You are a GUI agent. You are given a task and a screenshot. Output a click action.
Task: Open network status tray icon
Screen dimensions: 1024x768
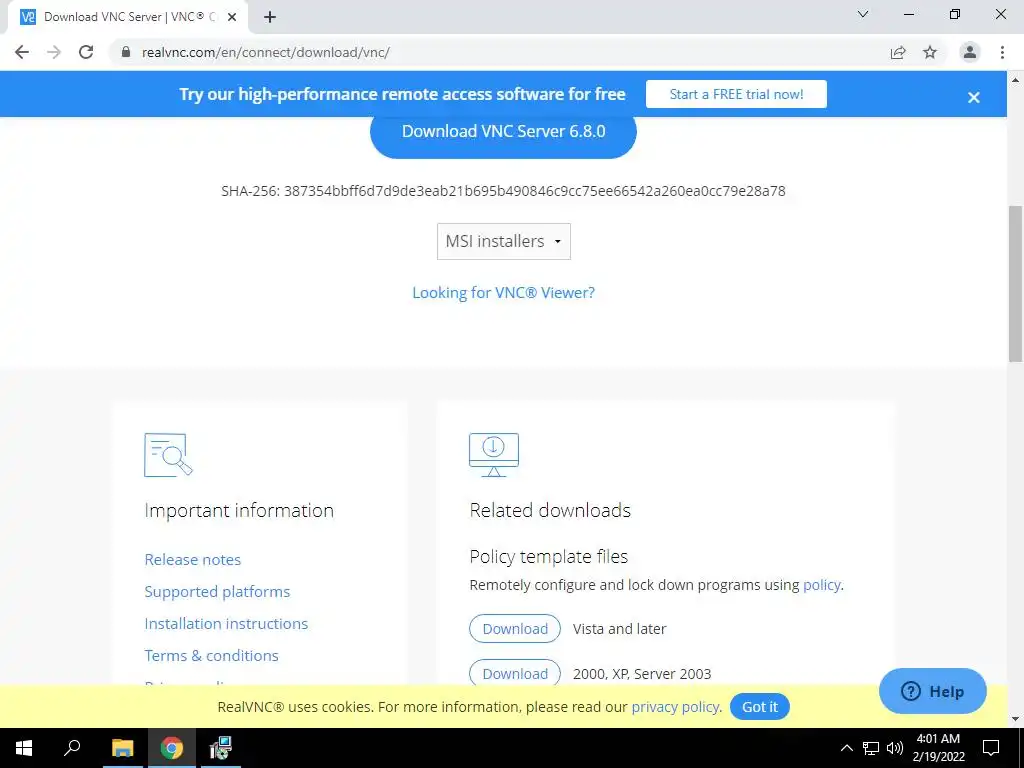[871, 748]
